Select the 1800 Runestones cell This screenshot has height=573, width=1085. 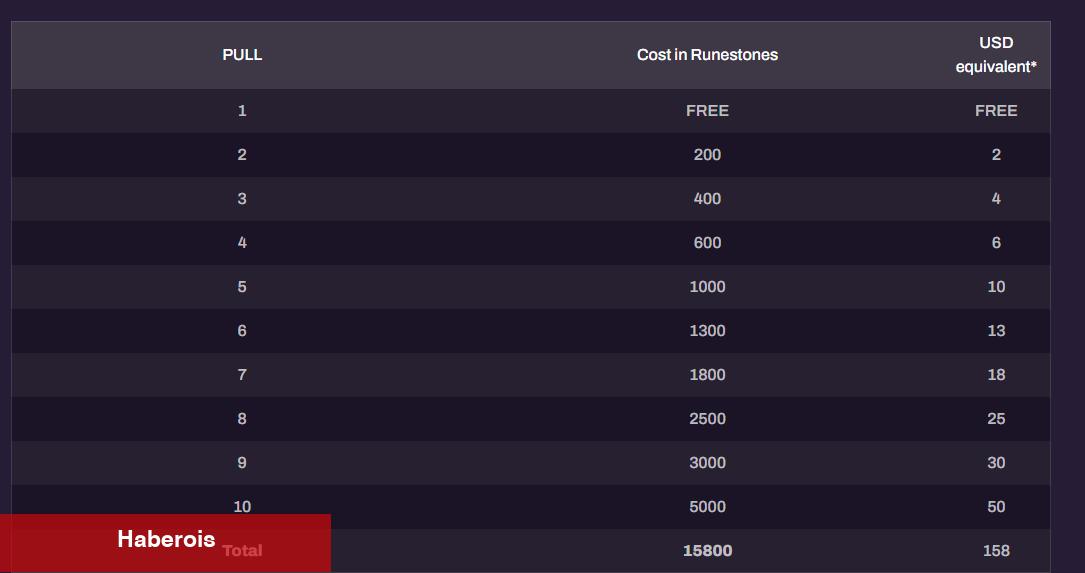coord(707,375)
